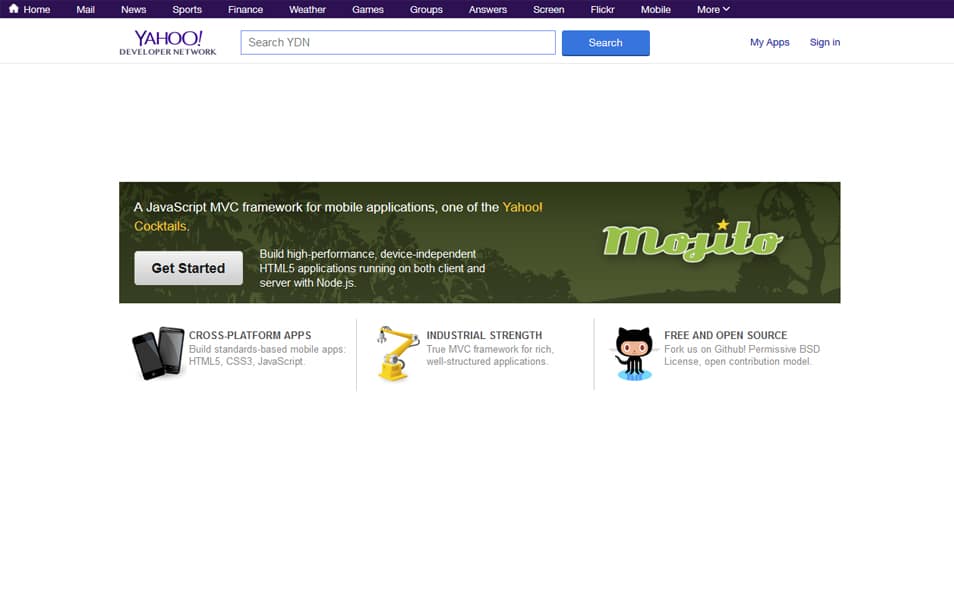The height and width of the screenshot is (600, 954).
Task: Click the Home house icon
Action: (13, 9)
